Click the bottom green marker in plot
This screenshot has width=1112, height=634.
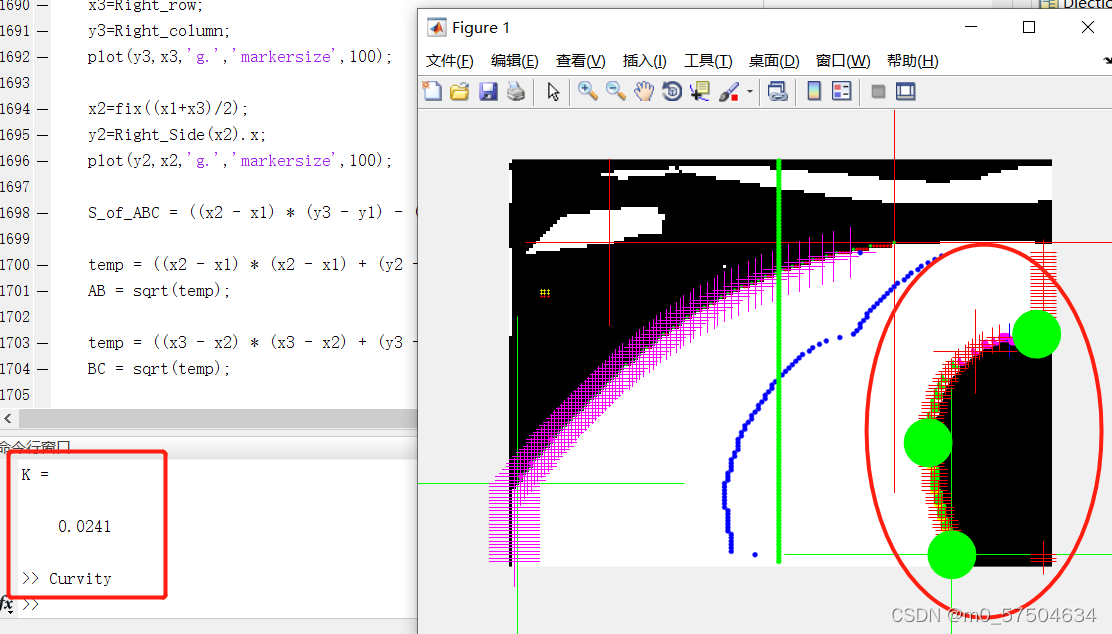pos(952,555)
